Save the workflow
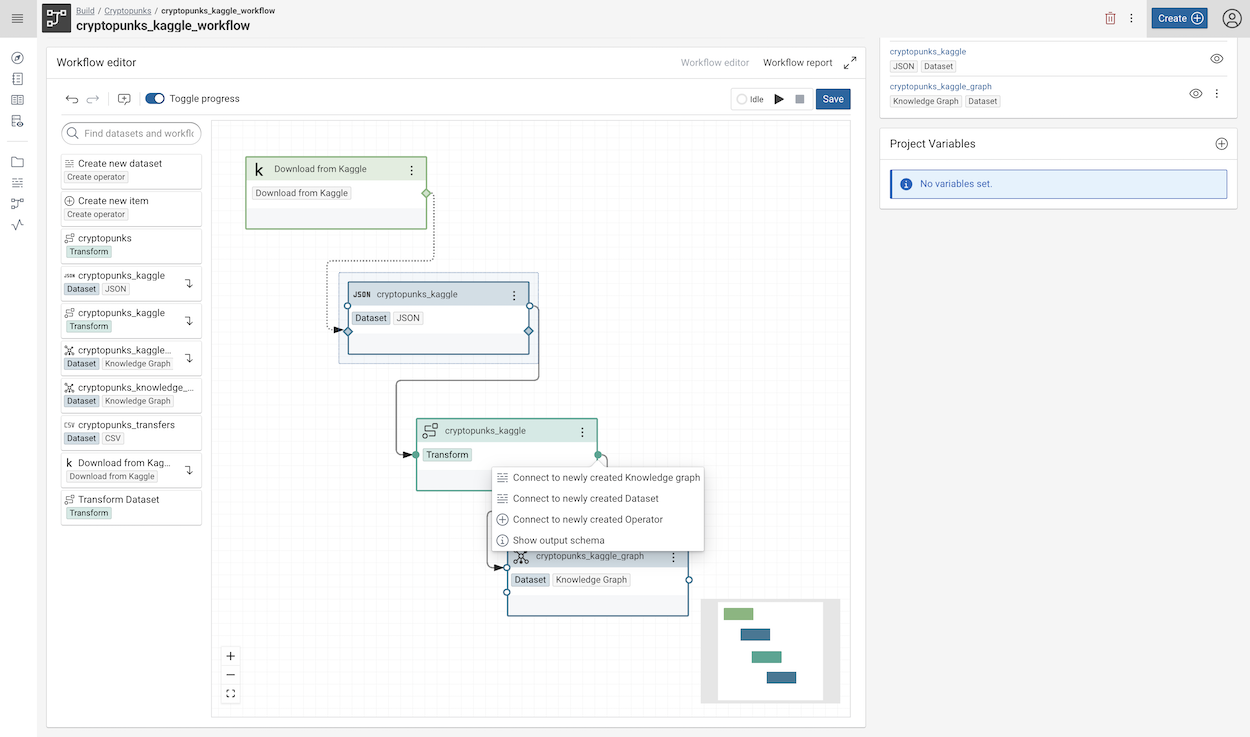Screen dimensions: 1250x737 [833, 99]
